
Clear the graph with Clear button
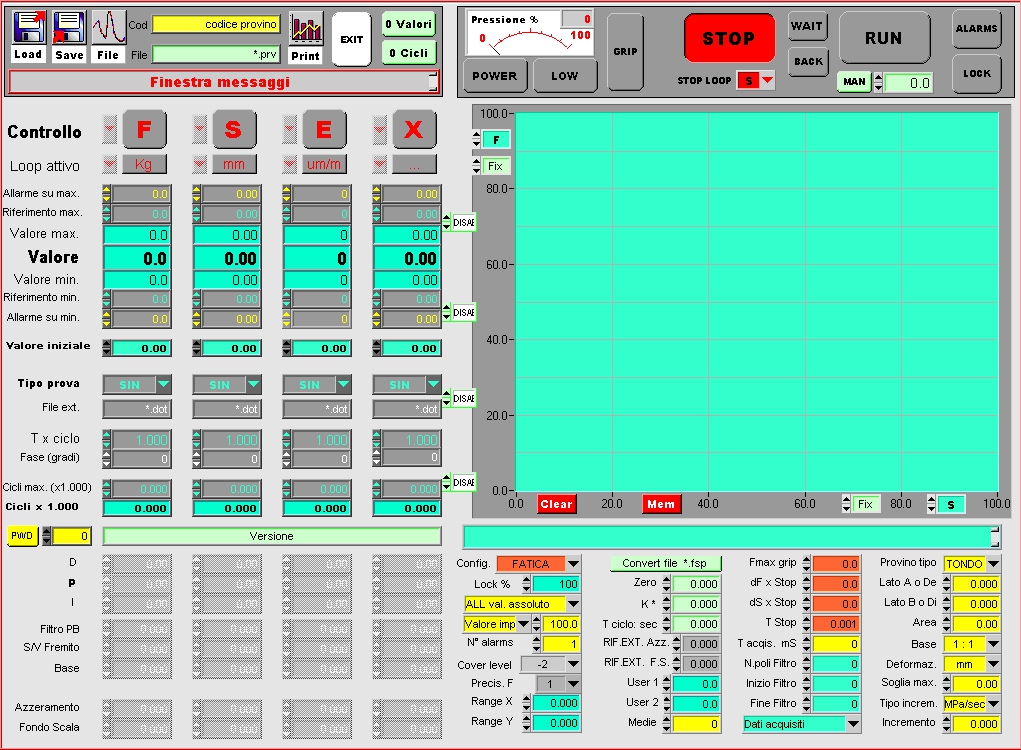tap(557, 504)
